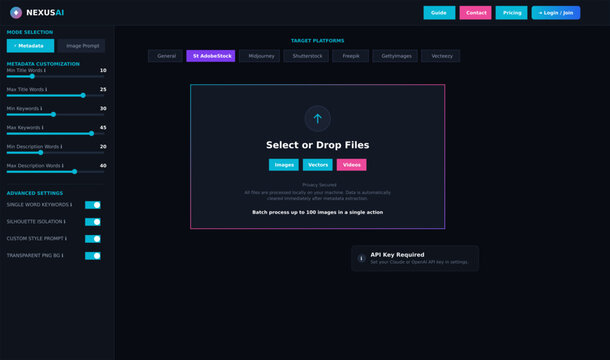Toggle Single Word Keywords switch
The image size is (610, 360).
tap(93, 205)
